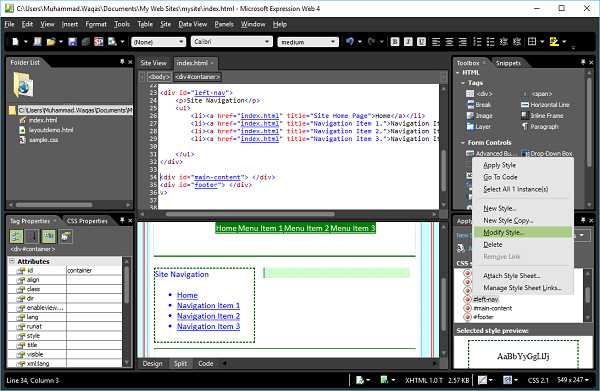Click the Horizontal Line tag icon

525,105
